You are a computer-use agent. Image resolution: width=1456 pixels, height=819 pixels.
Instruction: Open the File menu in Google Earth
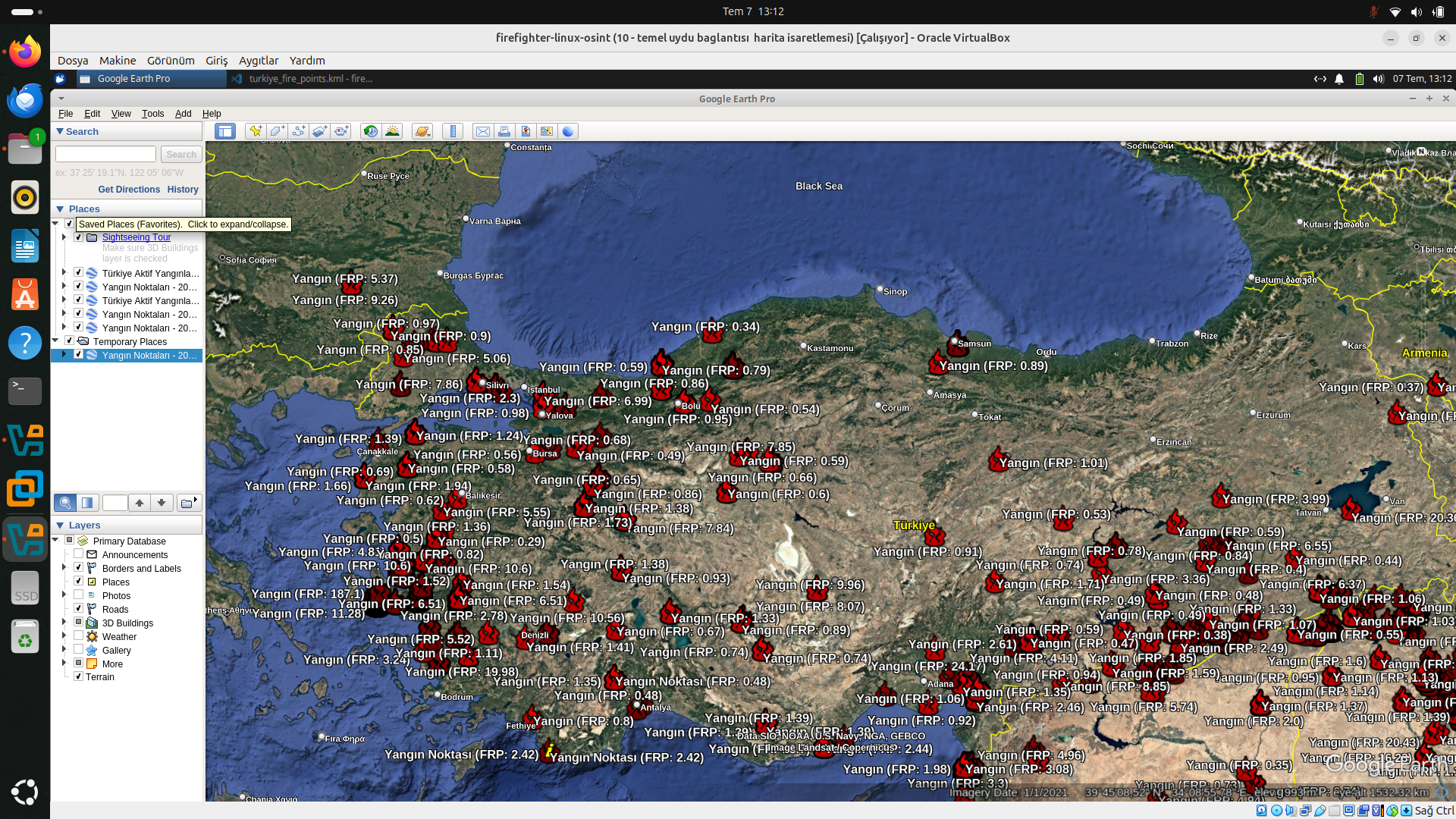(66, 114)
